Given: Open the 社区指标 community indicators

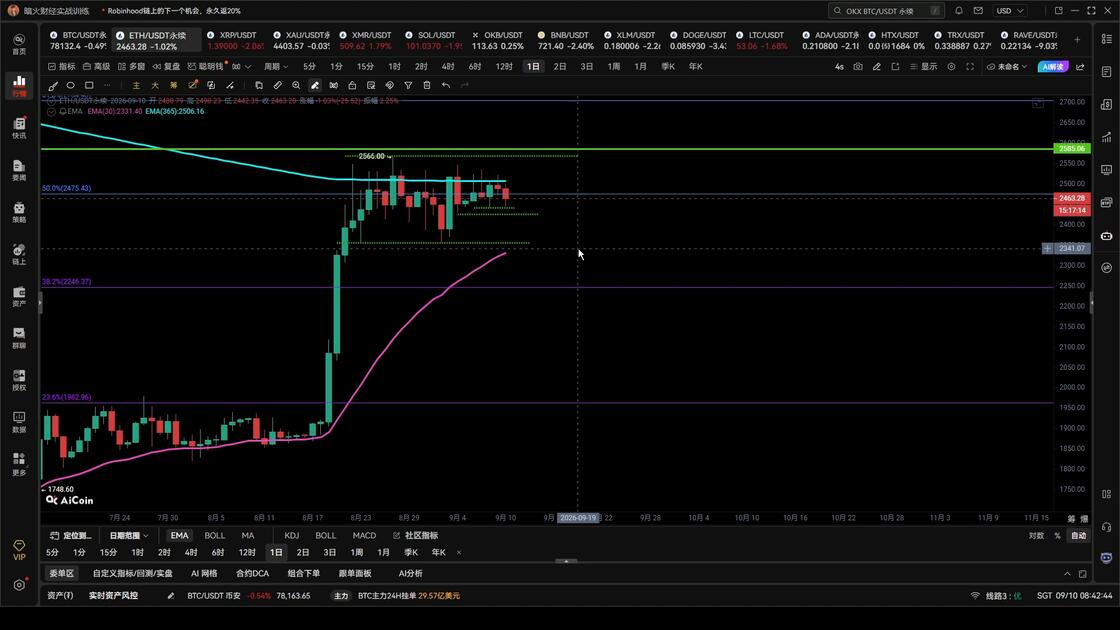Looking at the screenshot, I should (416, 536).
